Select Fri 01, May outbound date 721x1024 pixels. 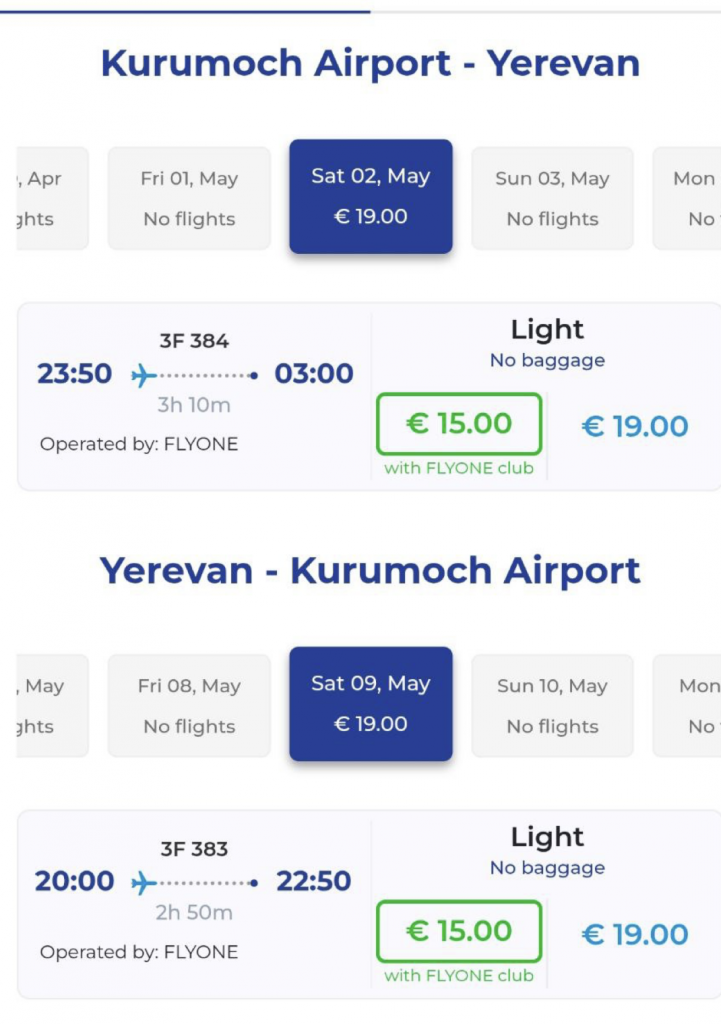189,198
